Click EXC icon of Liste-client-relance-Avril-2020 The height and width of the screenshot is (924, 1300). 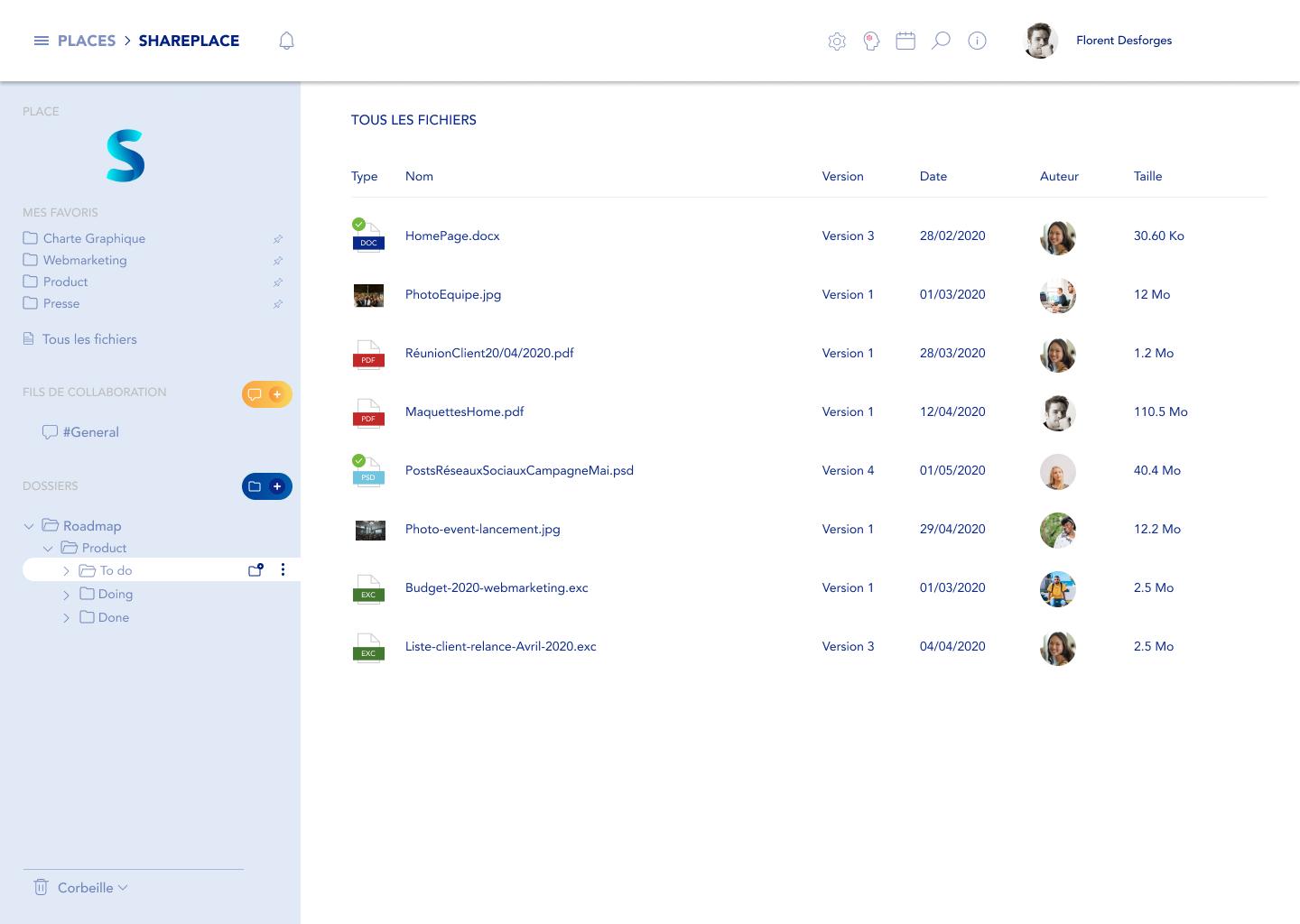tap(368, 647)
